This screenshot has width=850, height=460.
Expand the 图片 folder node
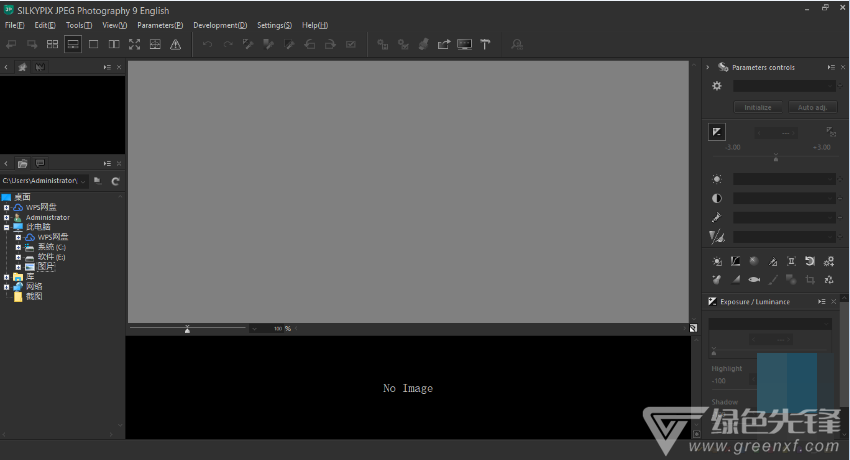tap(18, 267)
